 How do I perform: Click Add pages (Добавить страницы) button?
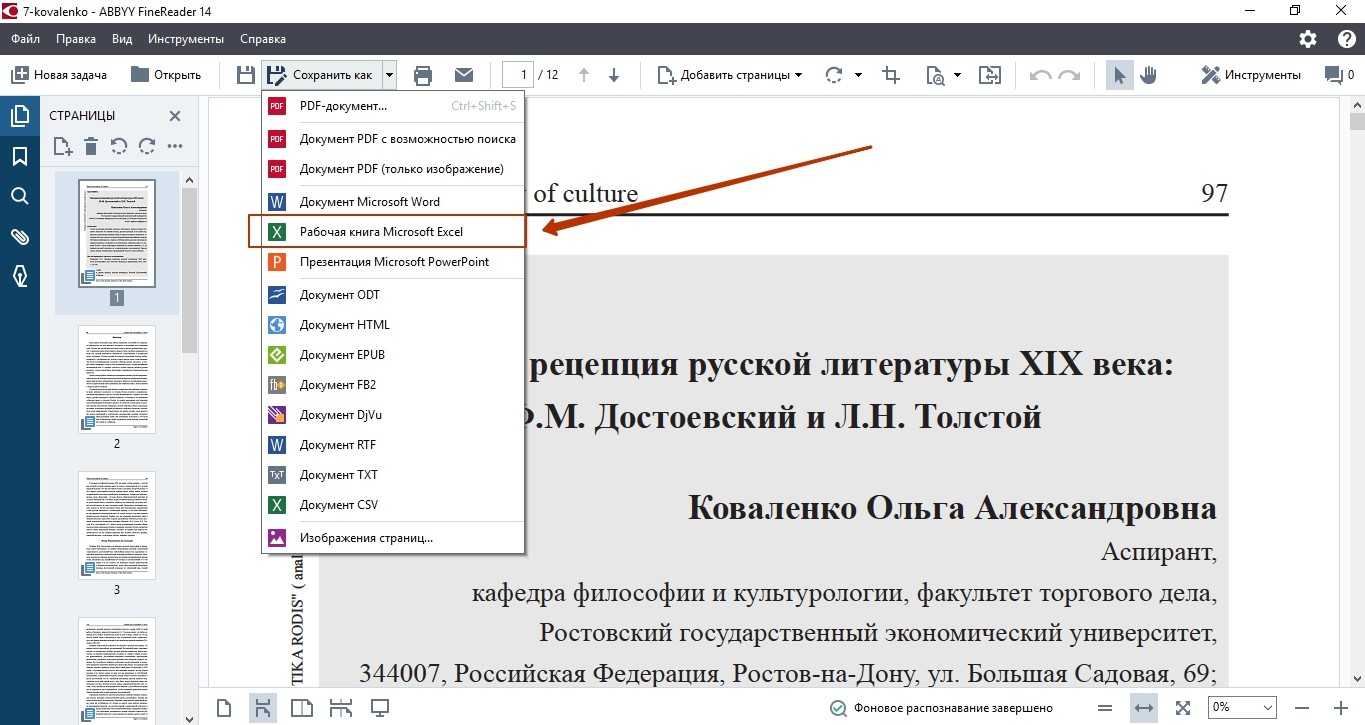coord(724,75)
